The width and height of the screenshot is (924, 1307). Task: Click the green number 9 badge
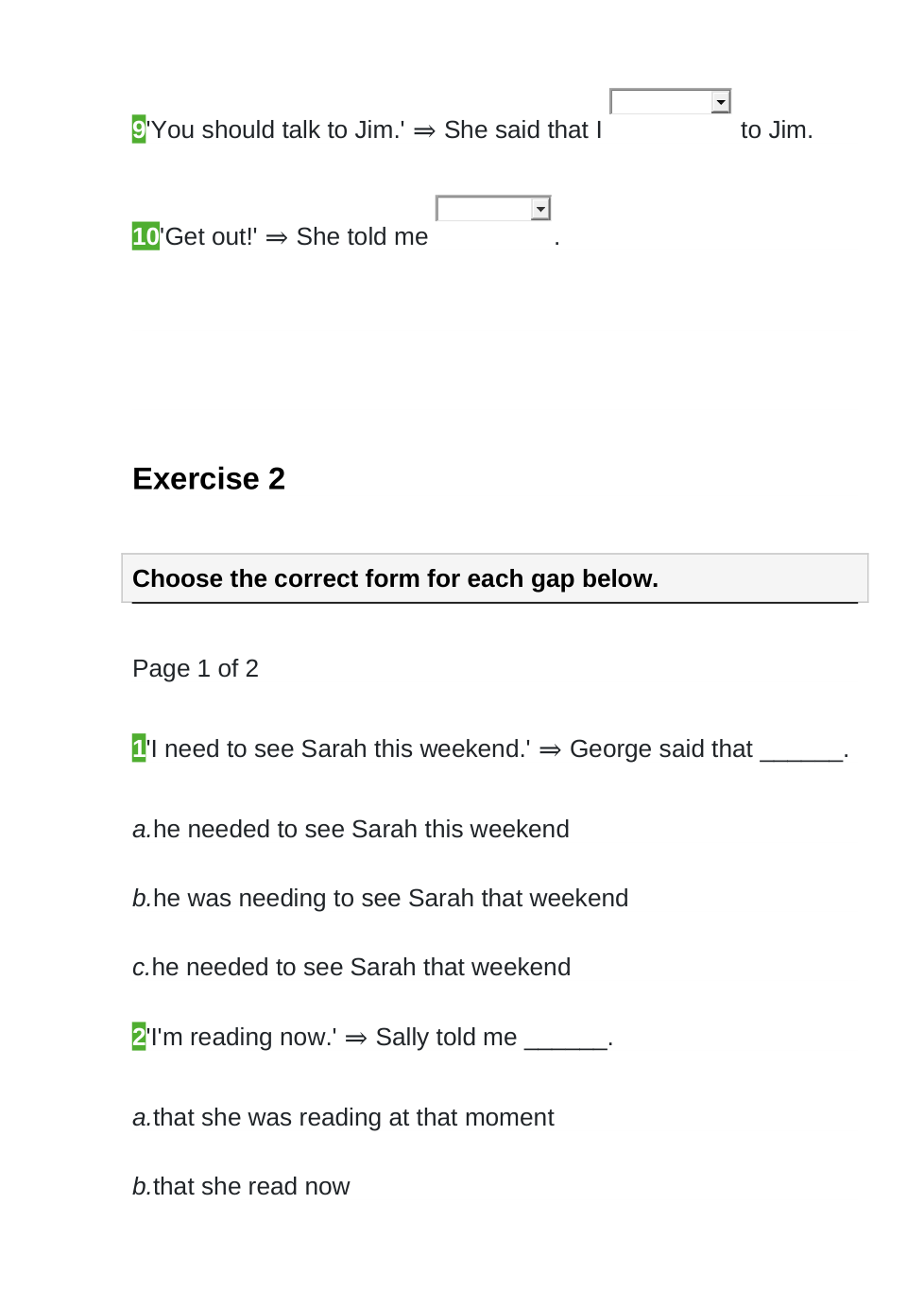tap(139, 129)
